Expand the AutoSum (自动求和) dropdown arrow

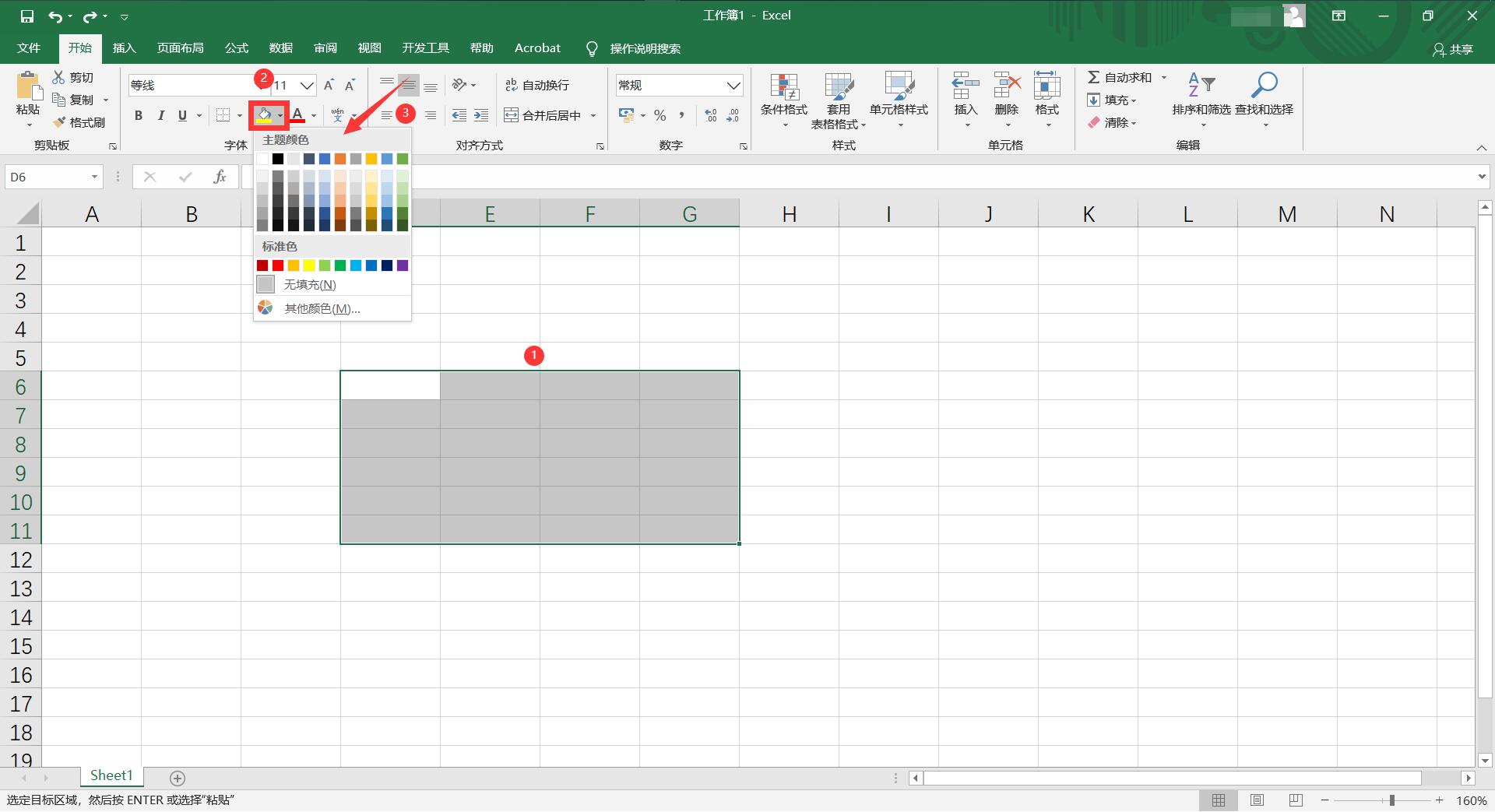(1164, 77)
